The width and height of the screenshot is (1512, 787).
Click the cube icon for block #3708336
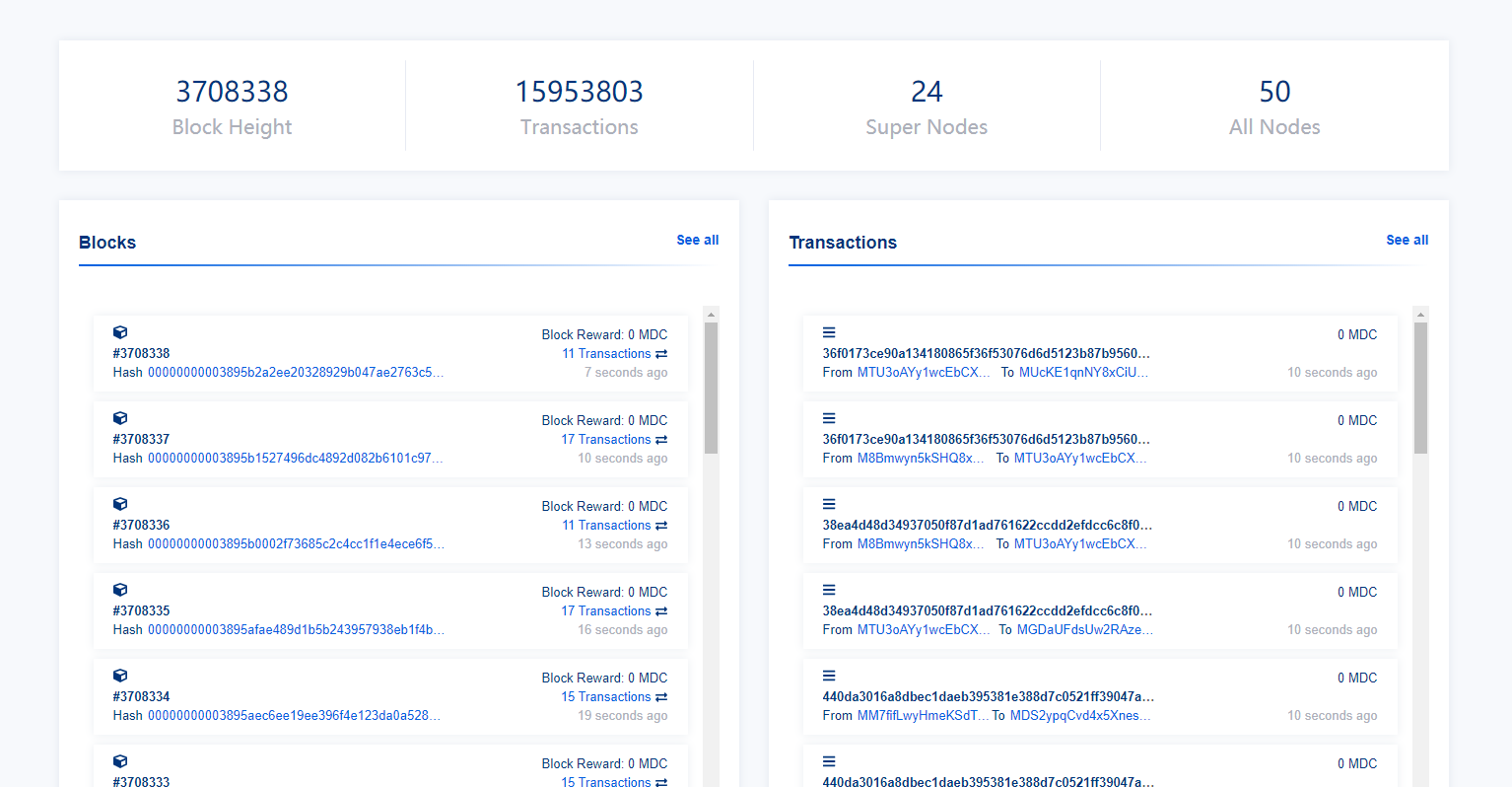click(x=120, y=504)
